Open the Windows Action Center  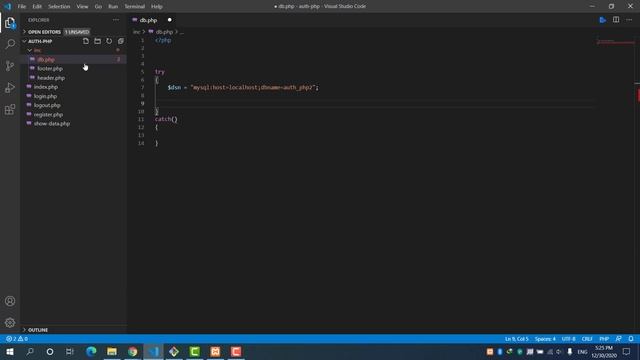point(627,351)
